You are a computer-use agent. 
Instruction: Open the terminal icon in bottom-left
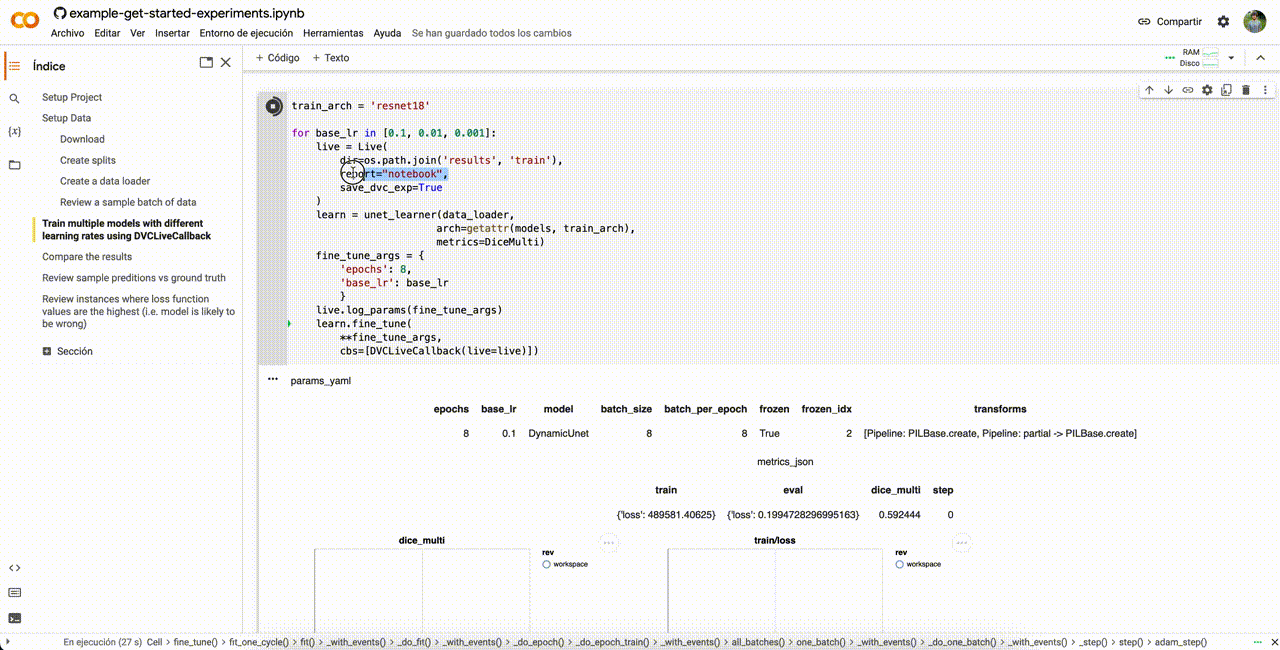14,618
